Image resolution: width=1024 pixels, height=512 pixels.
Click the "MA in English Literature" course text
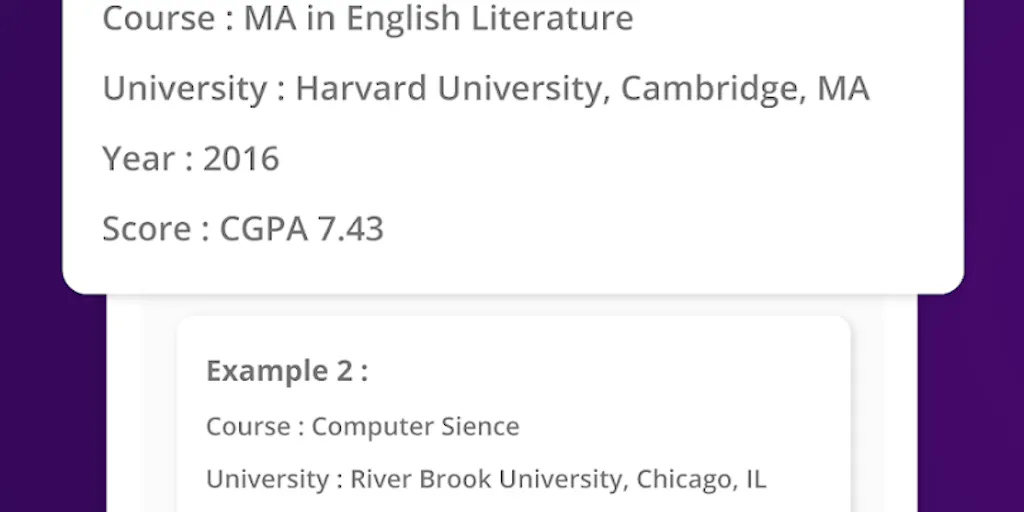[438, 18]
